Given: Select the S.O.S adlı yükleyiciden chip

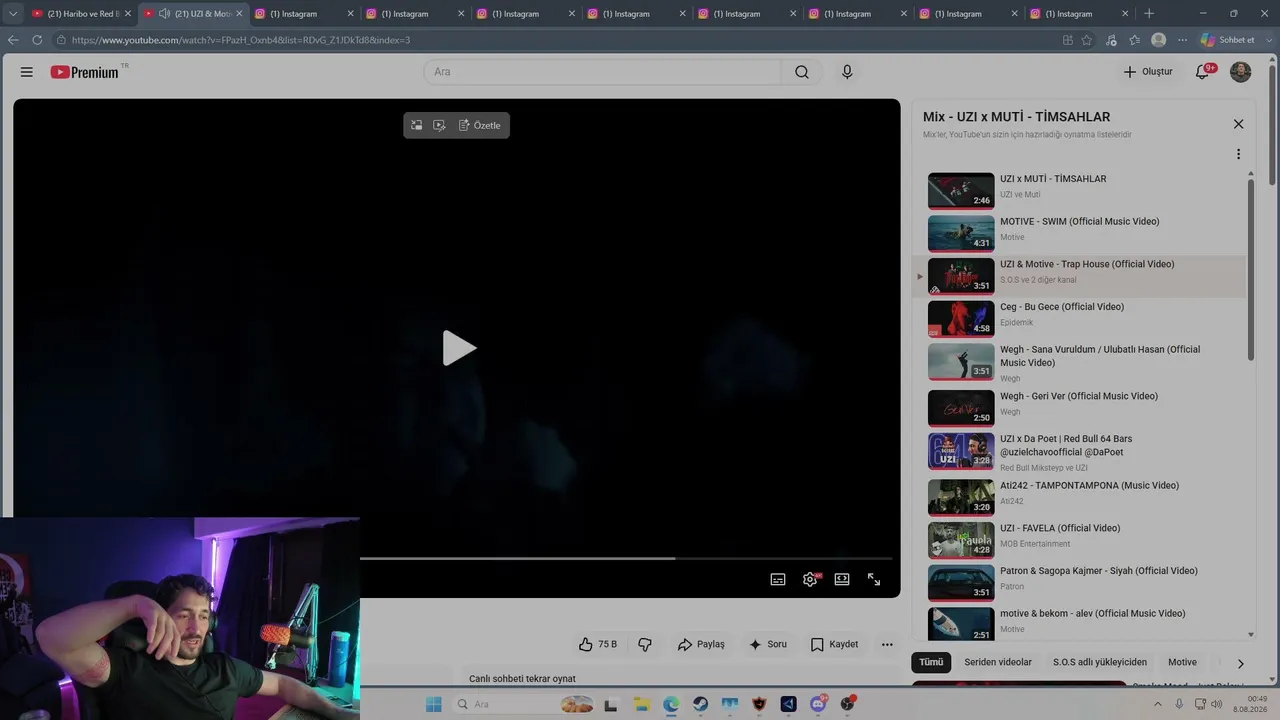Looking at the screenshot, I should [1100, 662].
